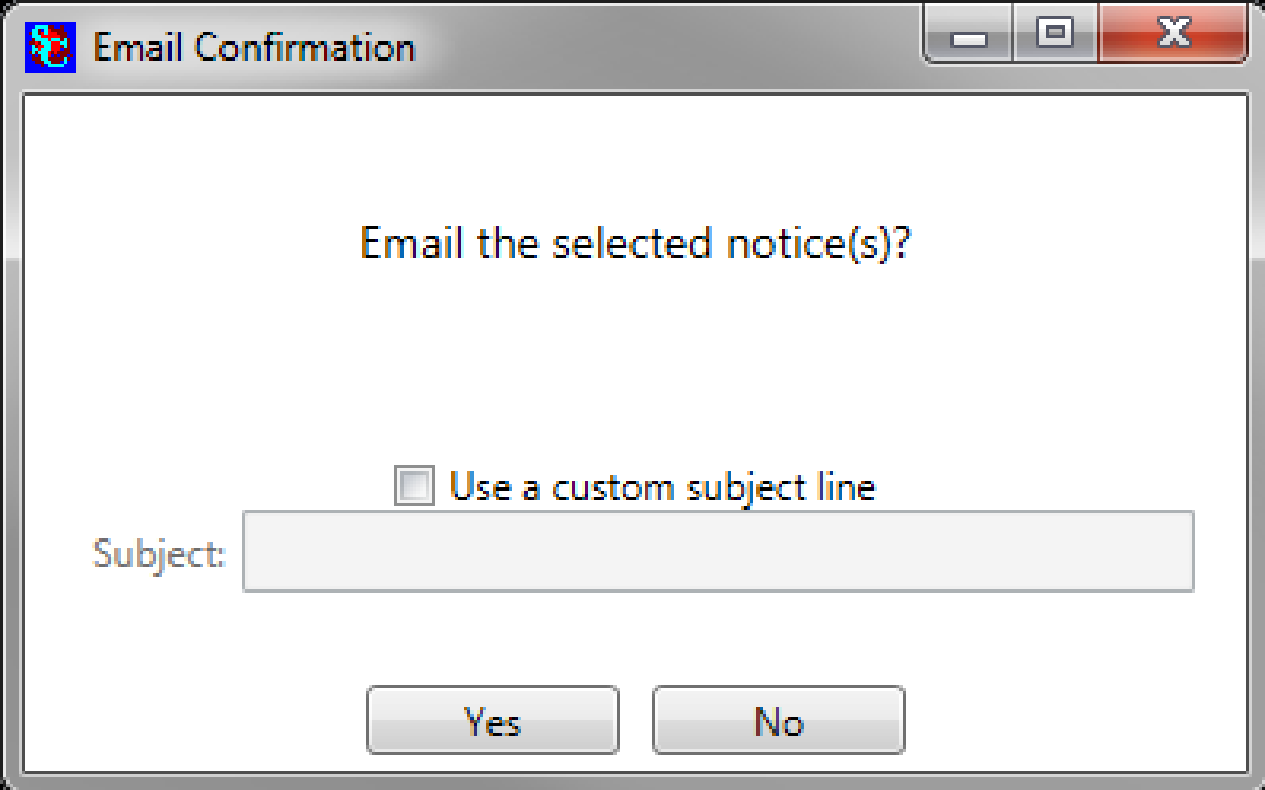Click the 'Email Confirmation' title text
Viewport: 1265px width, 790px height.
click(254, 47)
